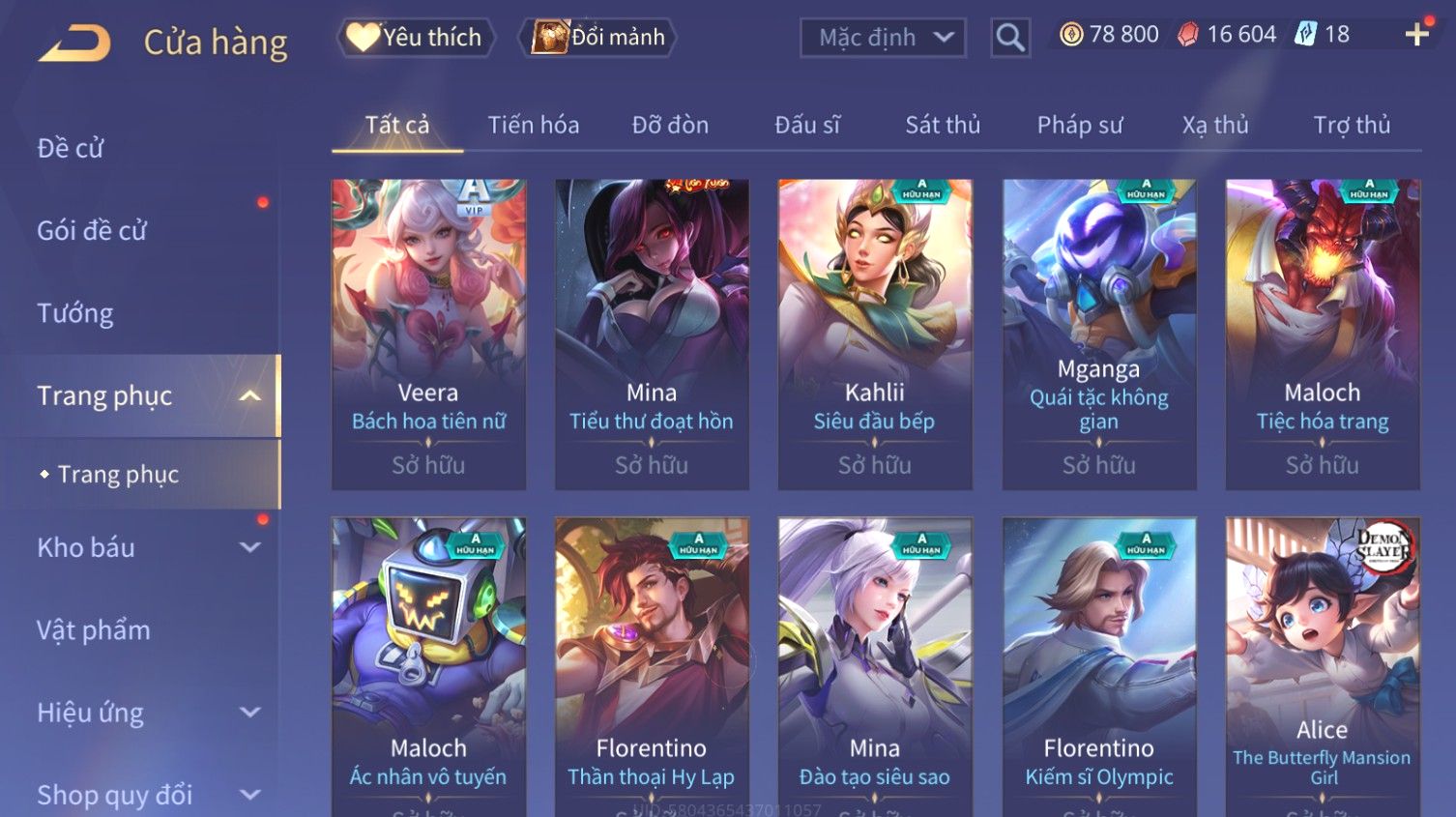Open Gói đề cử in the sidebar
1456x817 pixels.
pos(92,230)
